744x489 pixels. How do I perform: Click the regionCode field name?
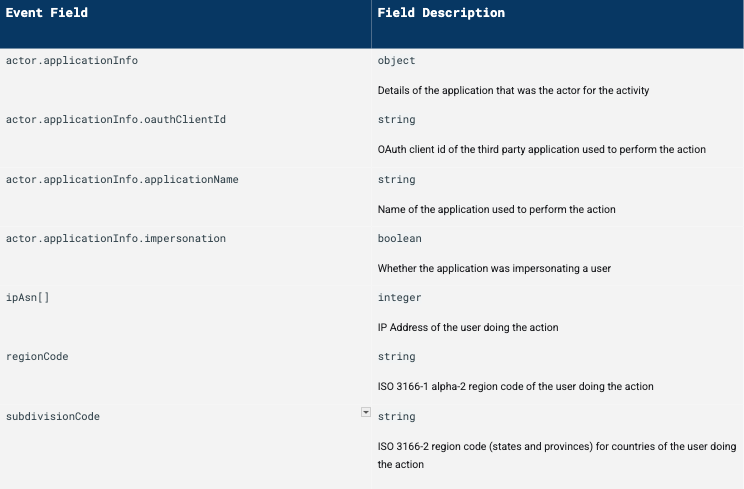click(37, 357)
